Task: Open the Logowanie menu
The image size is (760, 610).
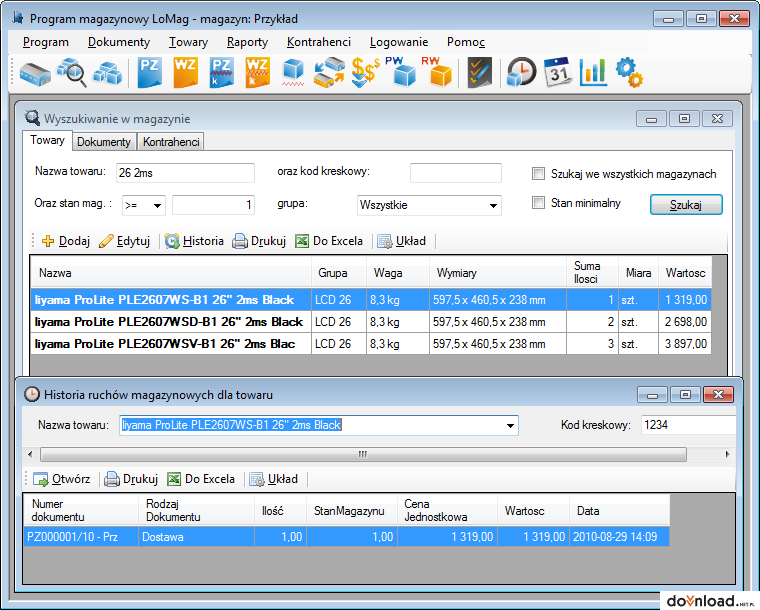Action: [x=399, y=42]
